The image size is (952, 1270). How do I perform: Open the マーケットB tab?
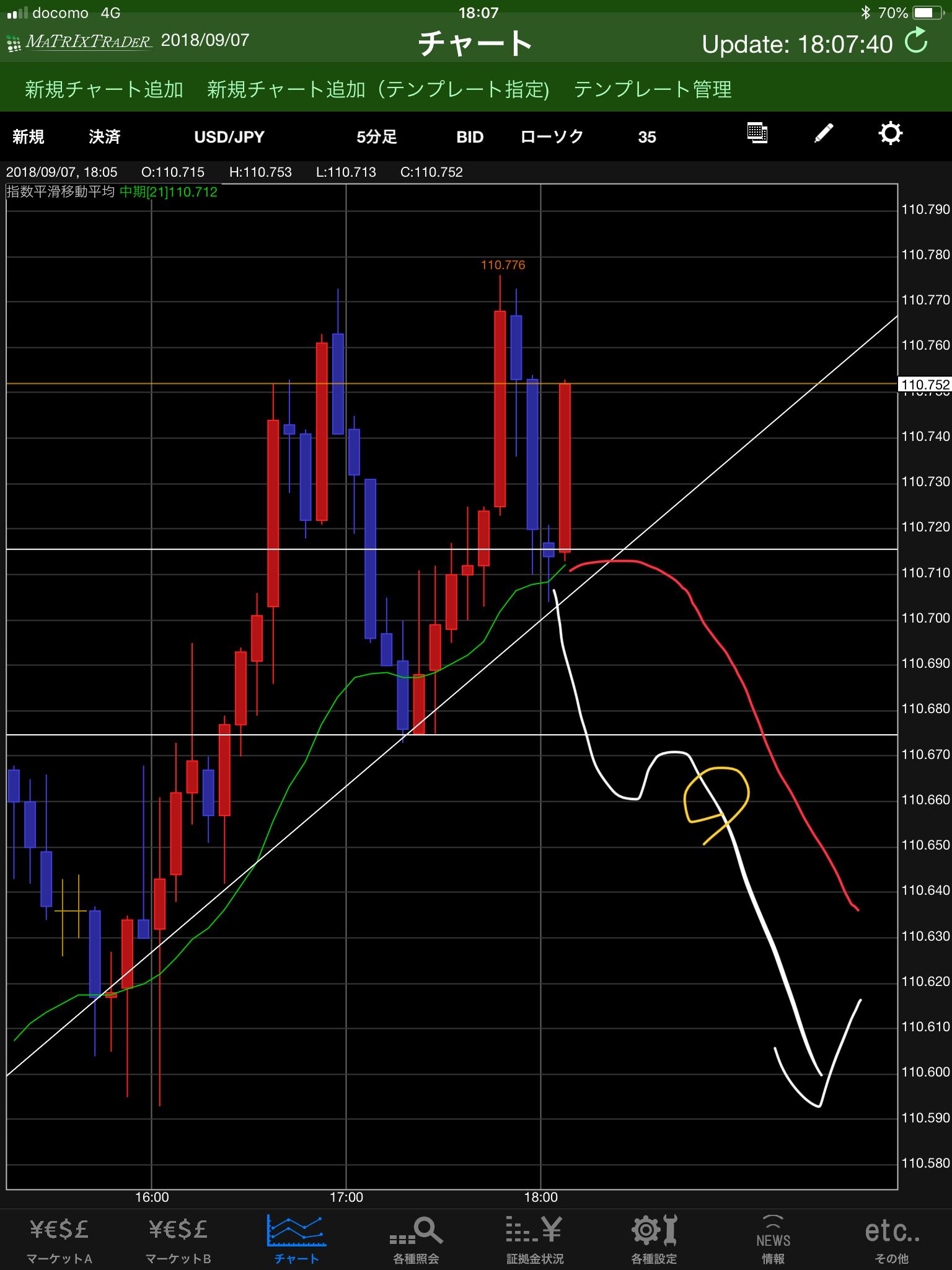178,1240
